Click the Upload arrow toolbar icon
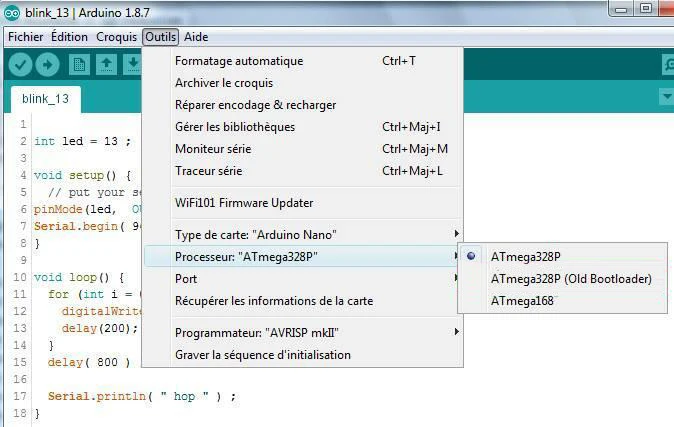Image resolution: width=674 pixels, height=427 pixels. point(47,65)
